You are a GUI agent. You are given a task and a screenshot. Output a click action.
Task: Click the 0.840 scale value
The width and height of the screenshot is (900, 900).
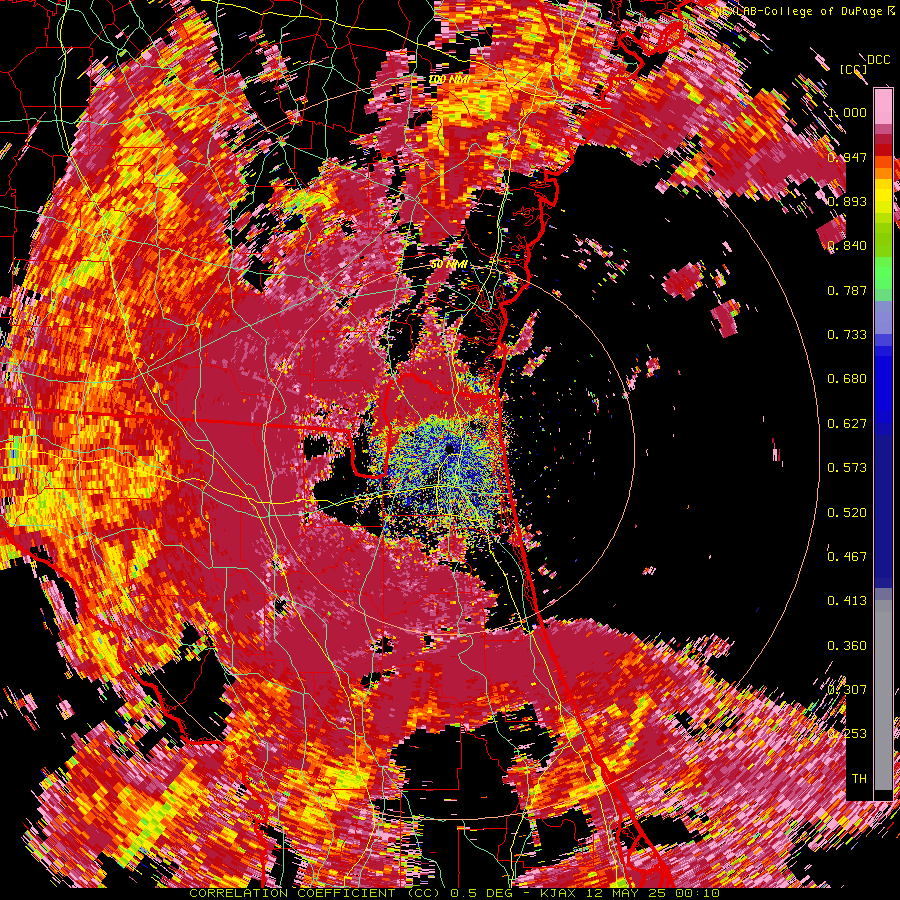coord(847,246)
